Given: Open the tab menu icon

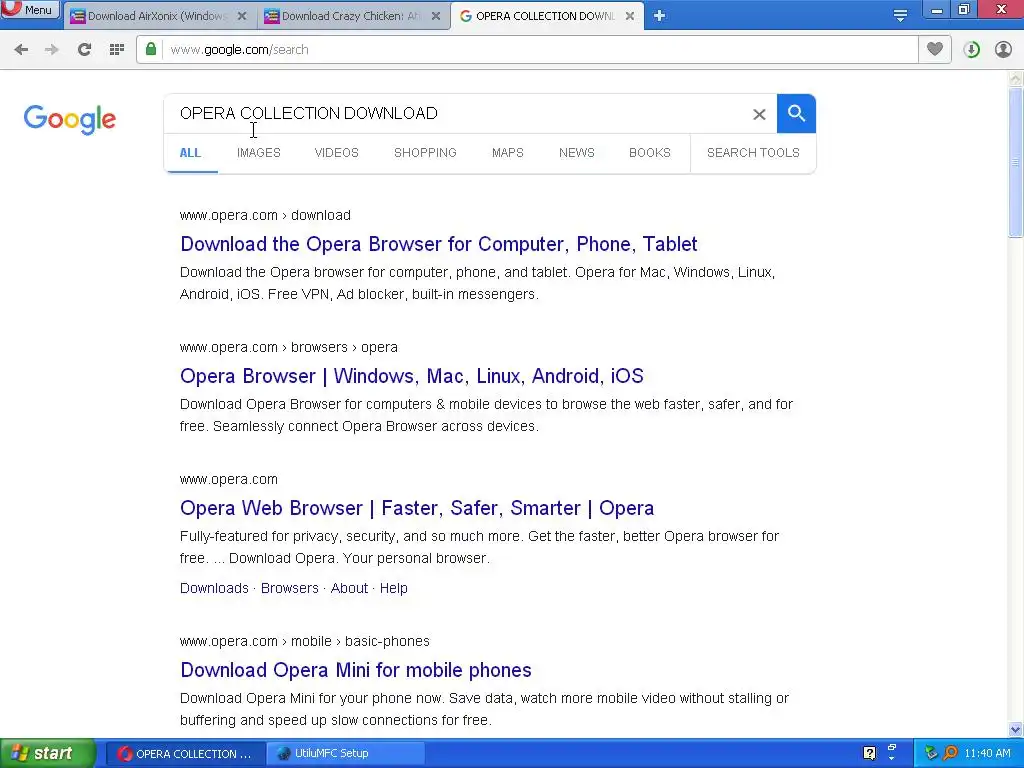Looking at the screenshot, I should [900, 16].
